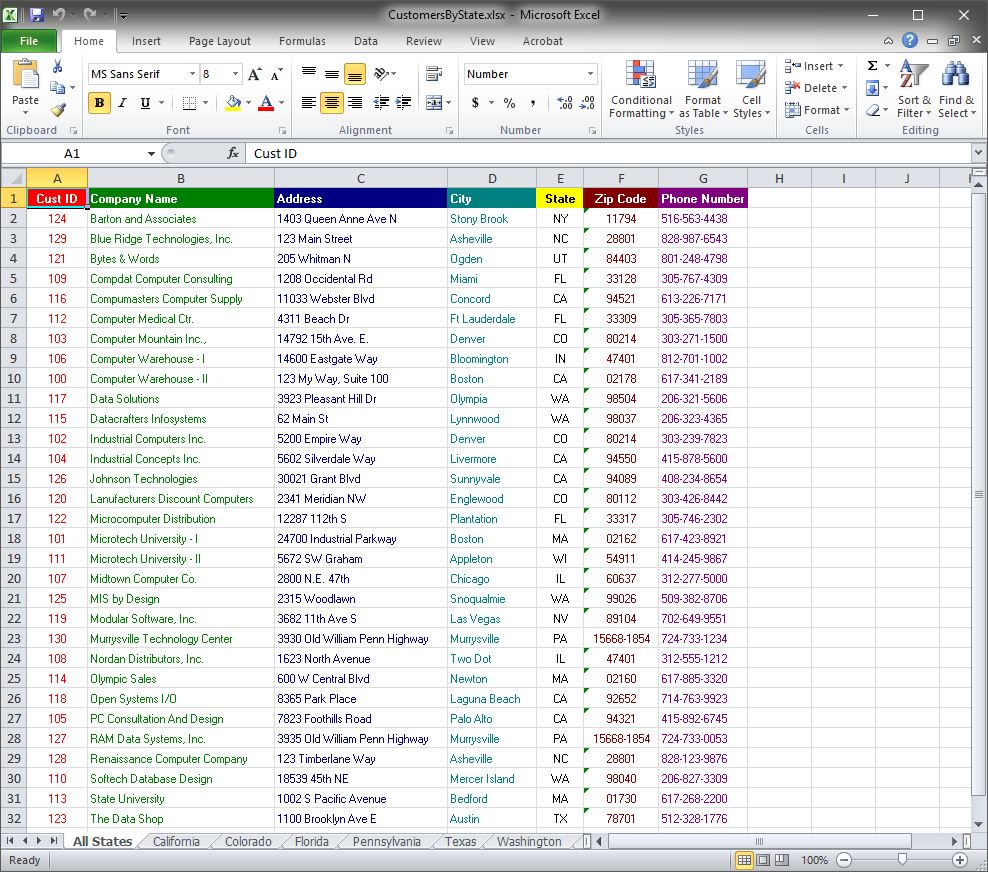The image size is (988, 872).
Task: Open the Page Layout ribbon tab
Action: tap(220, 41)
